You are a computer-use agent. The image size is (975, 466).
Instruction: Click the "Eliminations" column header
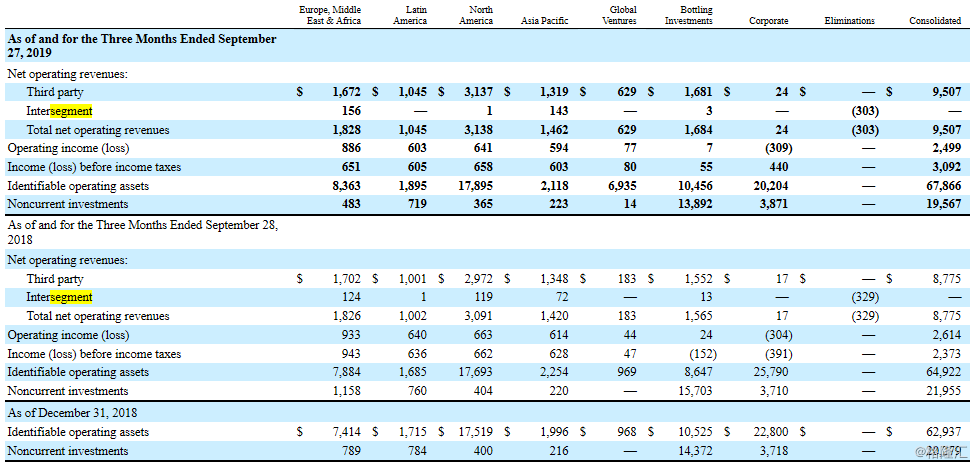coord(849,21)
